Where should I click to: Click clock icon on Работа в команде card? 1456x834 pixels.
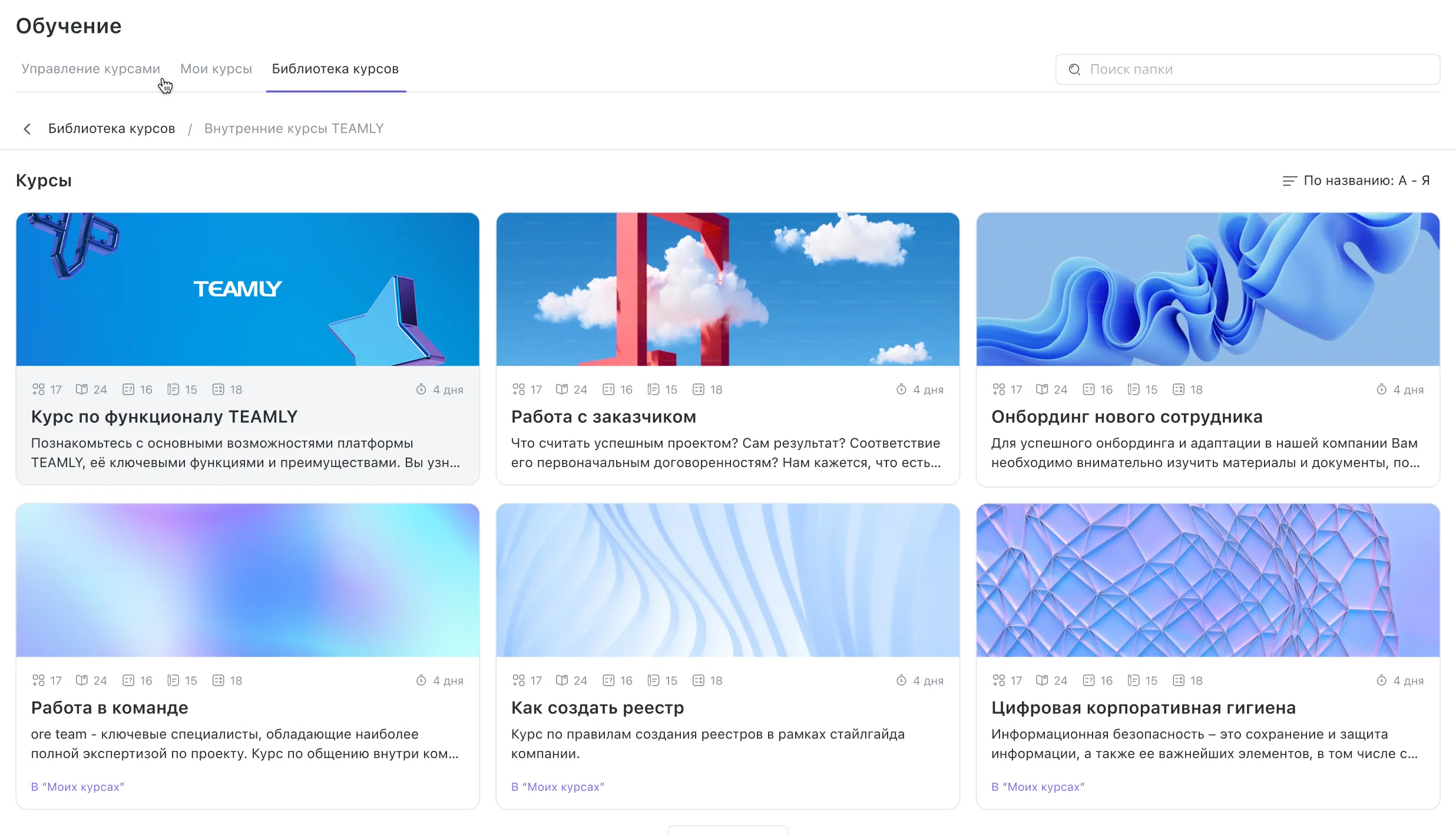(x=421, y=680)
